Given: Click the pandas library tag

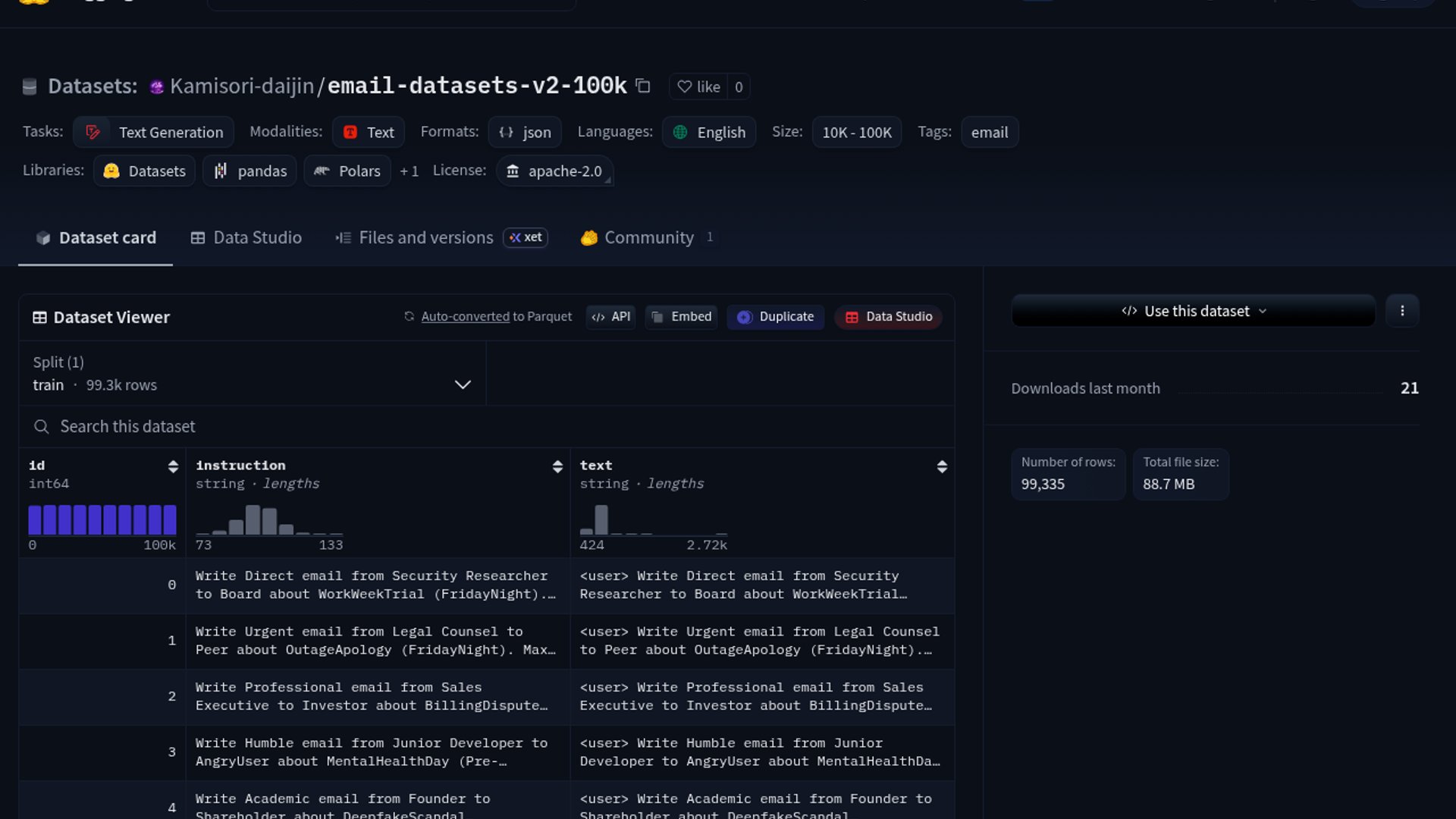Looking at the screenshot, I should pyautogui.click(x=249, y=171).
